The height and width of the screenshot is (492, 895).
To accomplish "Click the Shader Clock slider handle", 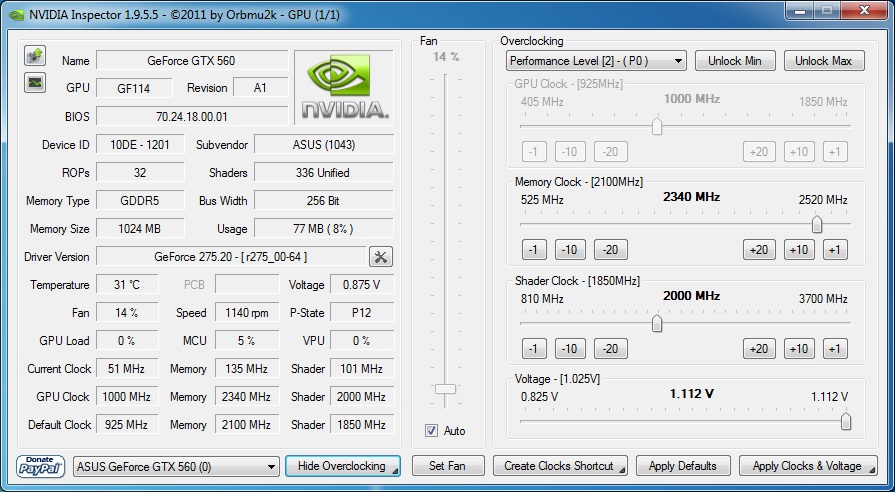I will (657, 323).
